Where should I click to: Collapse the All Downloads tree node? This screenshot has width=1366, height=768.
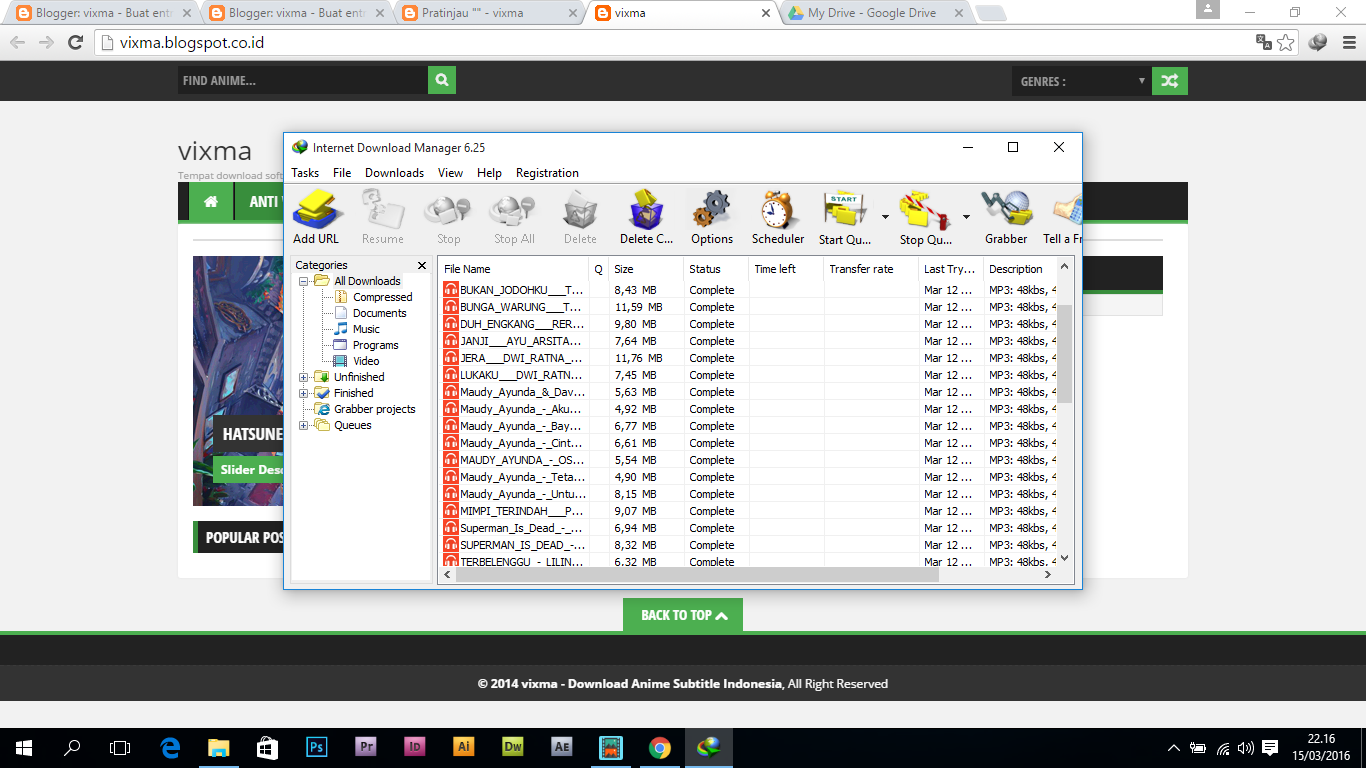coord(304,281)
